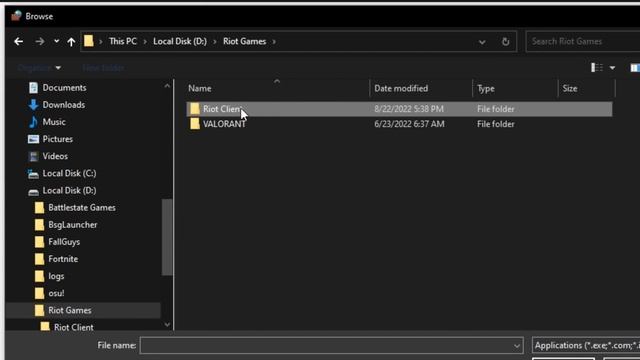Open the Applications file type filter
640x360 pixels.
(x=586, y=346)
